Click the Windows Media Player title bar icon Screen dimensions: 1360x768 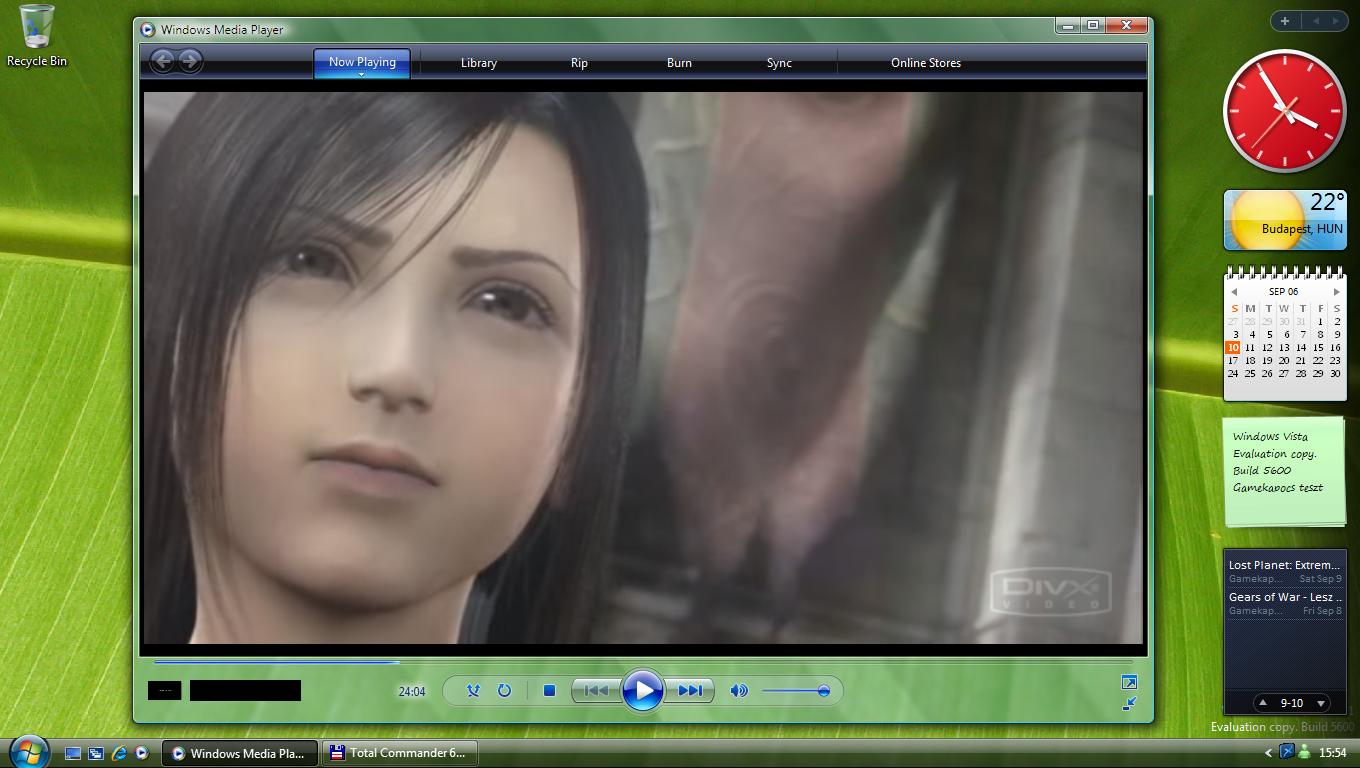point(148,30)
